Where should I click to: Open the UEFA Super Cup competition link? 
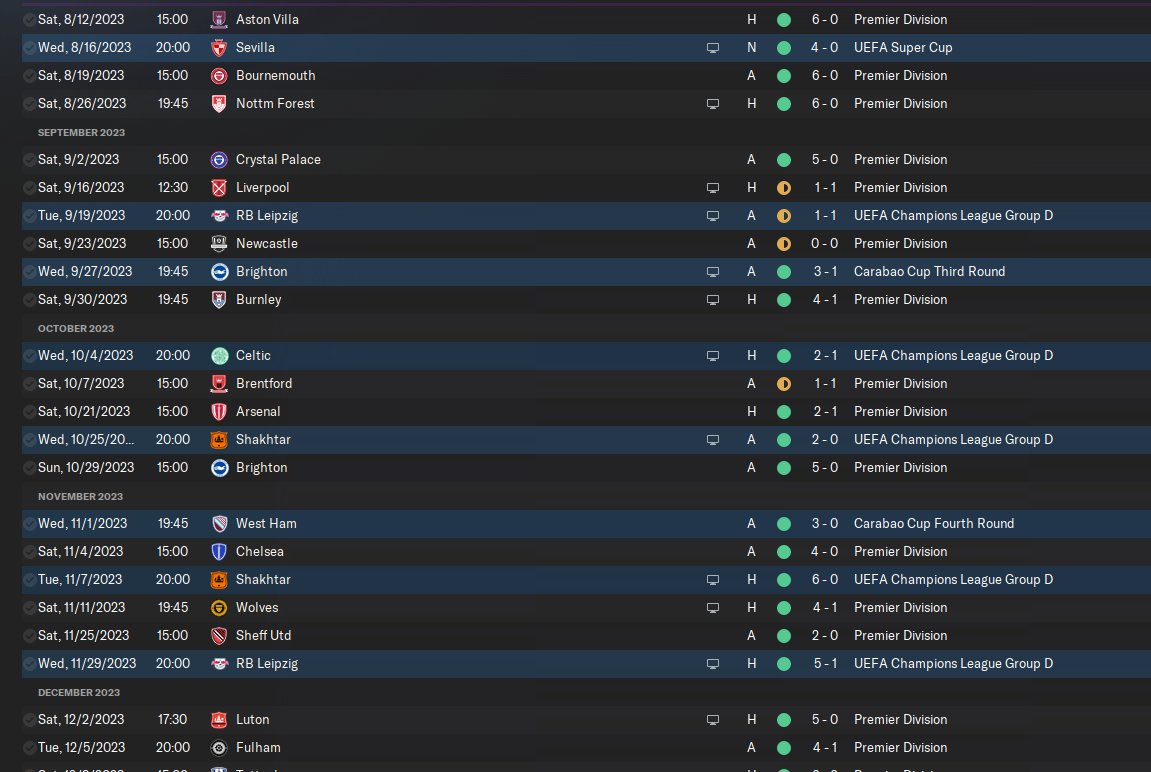point(902,47)
